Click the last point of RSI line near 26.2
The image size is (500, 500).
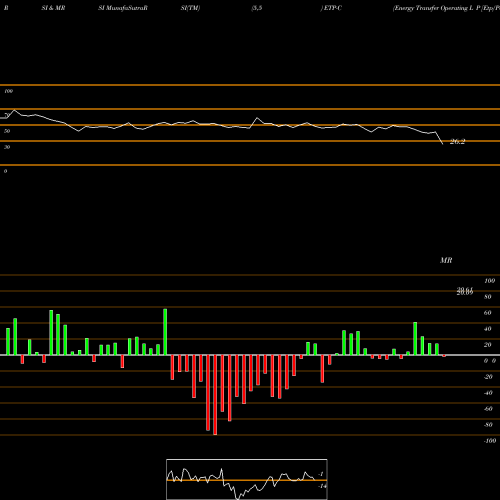point(443,144)
